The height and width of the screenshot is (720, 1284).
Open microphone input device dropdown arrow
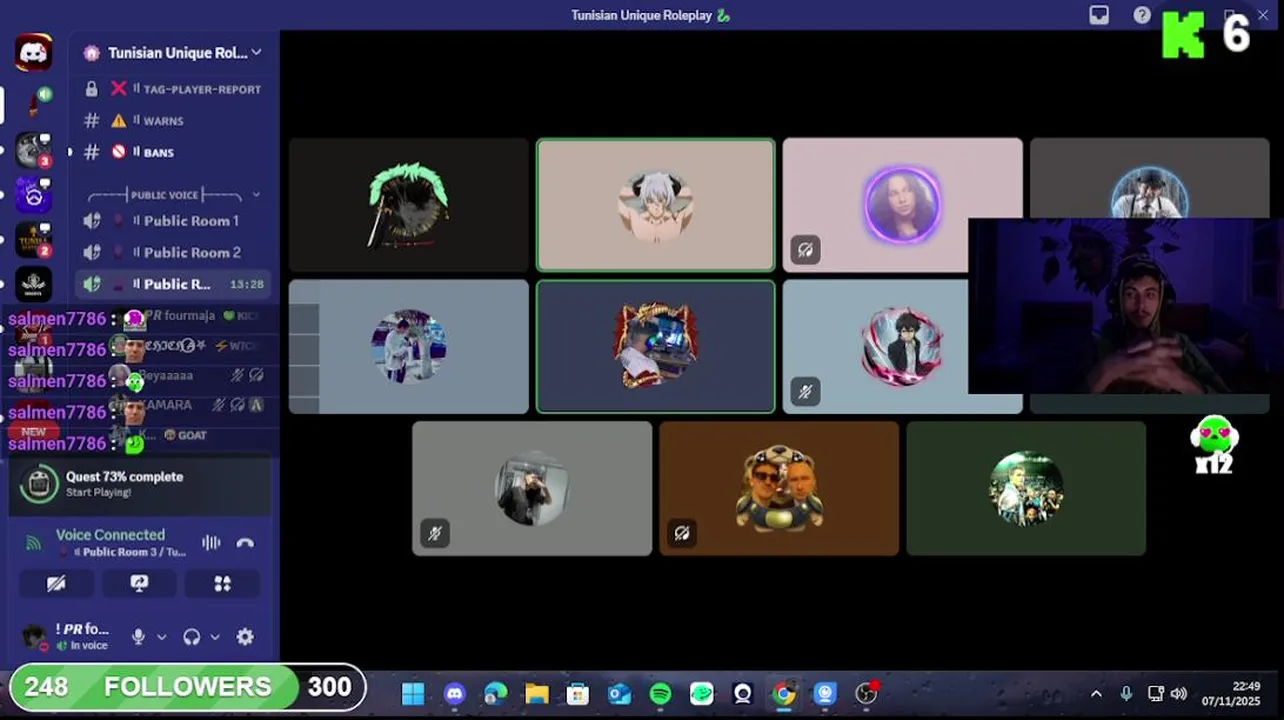point(161,637)
